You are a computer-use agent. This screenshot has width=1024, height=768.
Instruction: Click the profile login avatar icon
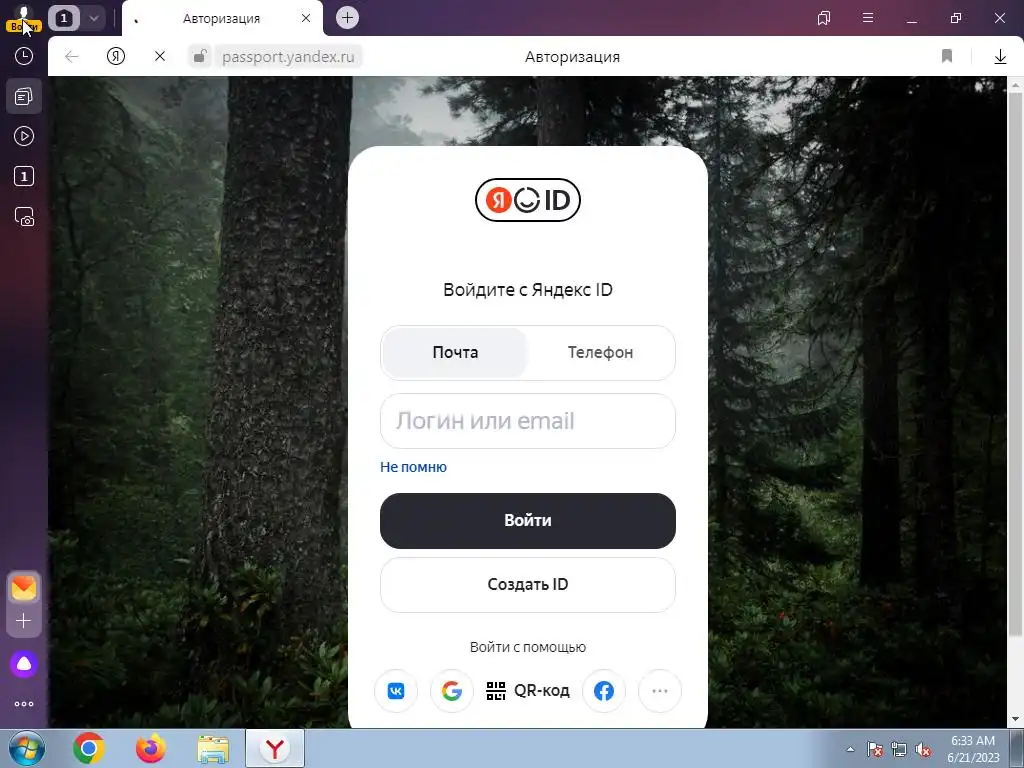24,18
